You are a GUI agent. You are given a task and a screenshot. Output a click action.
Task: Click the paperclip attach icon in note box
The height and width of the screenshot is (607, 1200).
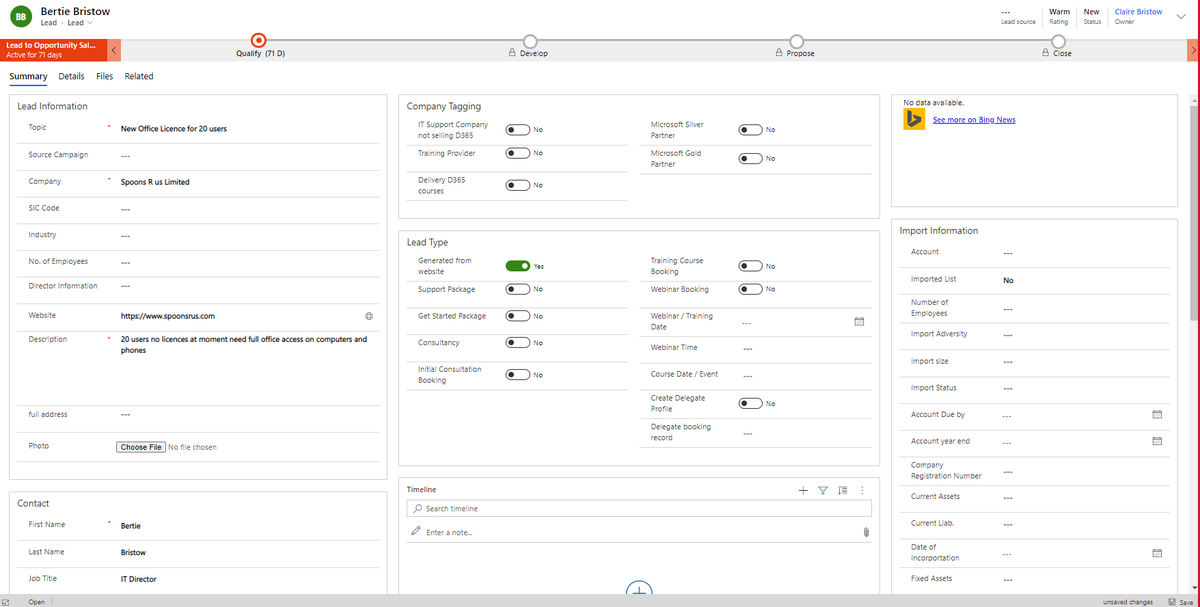[866, 532]
